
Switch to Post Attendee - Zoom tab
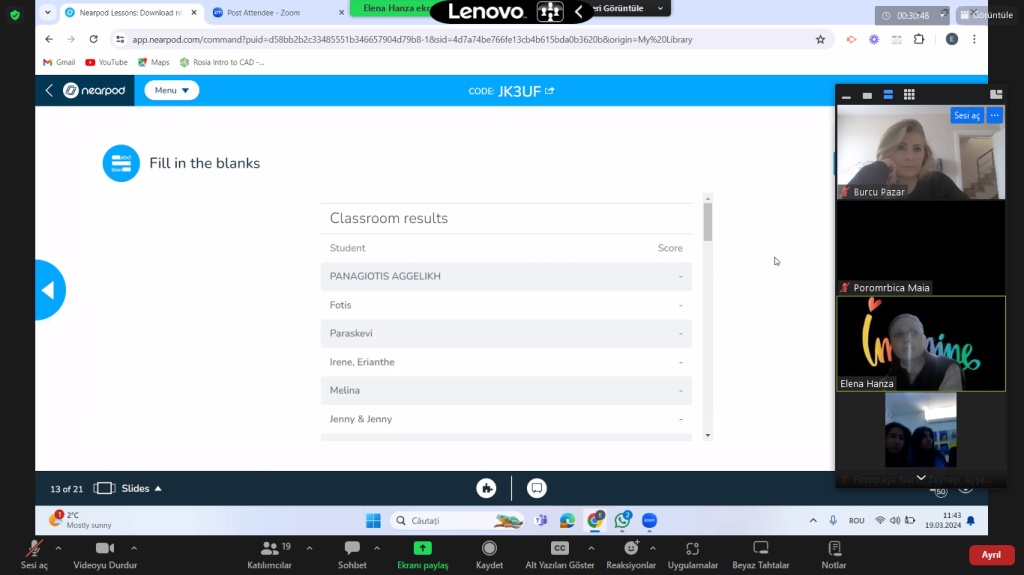click(x=270, y=12)
